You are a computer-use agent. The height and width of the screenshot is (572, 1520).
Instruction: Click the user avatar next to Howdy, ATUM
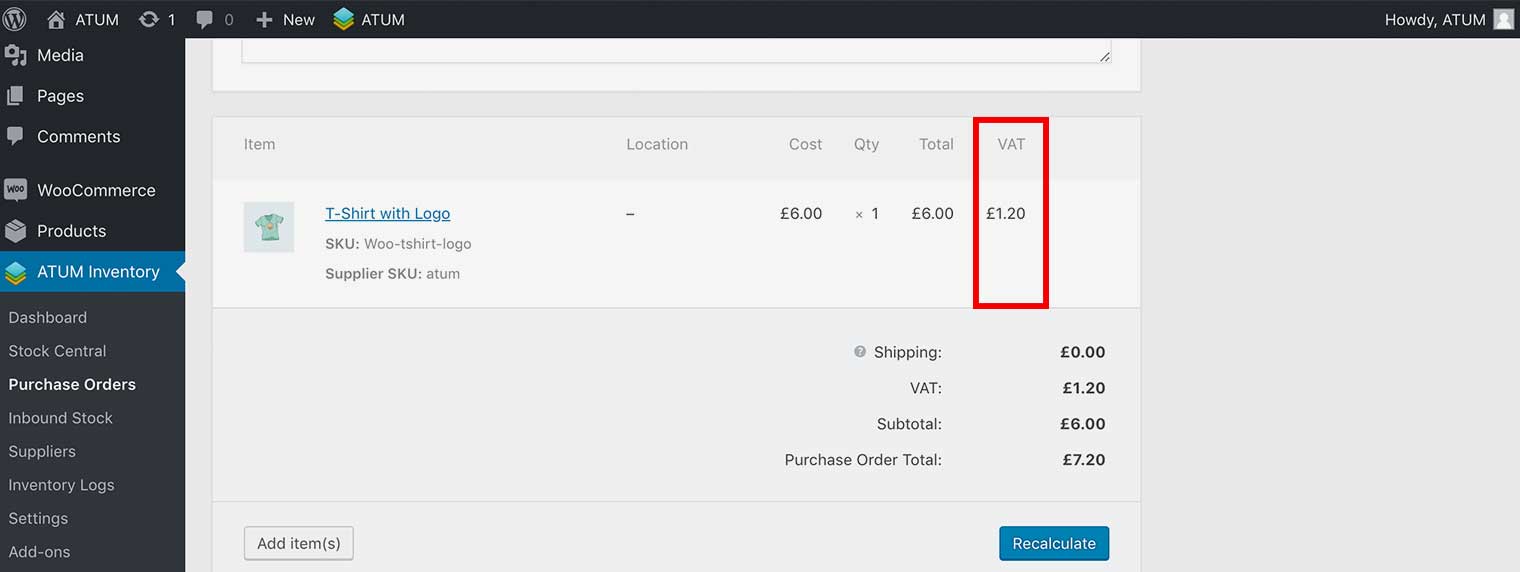click(1503, 19)
